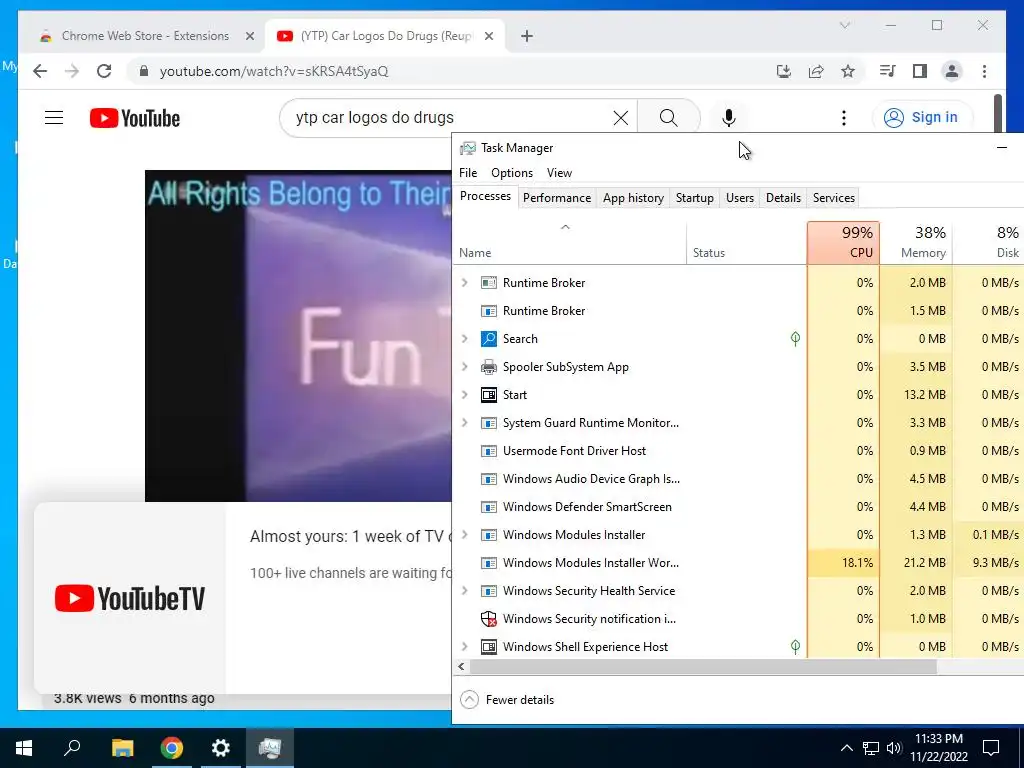Screen dimensions: 1024x768
Task: Go back in Chrome
Action: [x=40, y=71]
